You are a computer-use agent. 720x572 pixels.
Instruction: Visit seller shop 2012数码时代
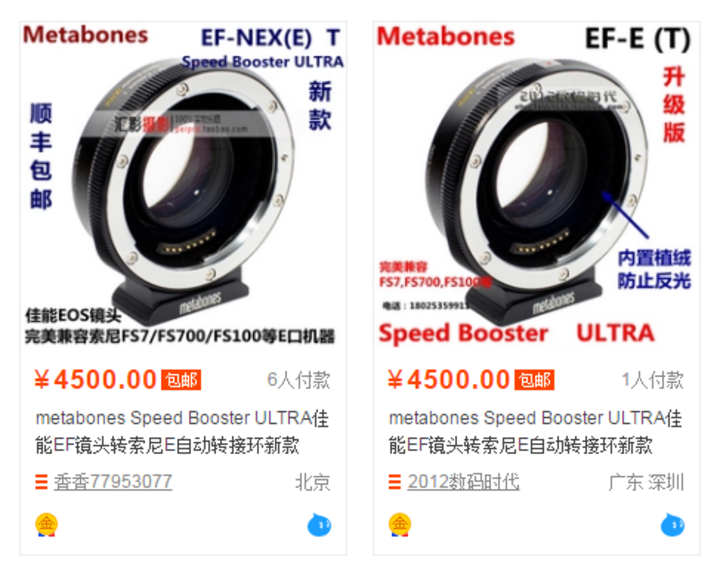click(x=463, y=482)
